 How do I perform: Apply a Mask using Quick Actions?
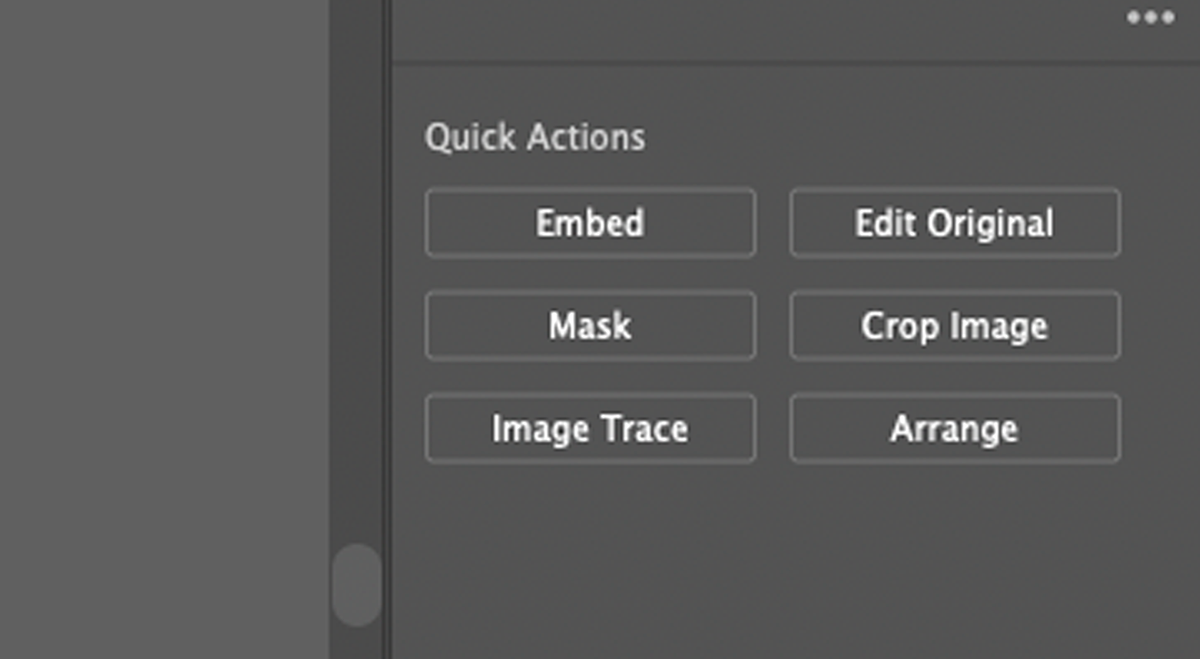point(590,325)
